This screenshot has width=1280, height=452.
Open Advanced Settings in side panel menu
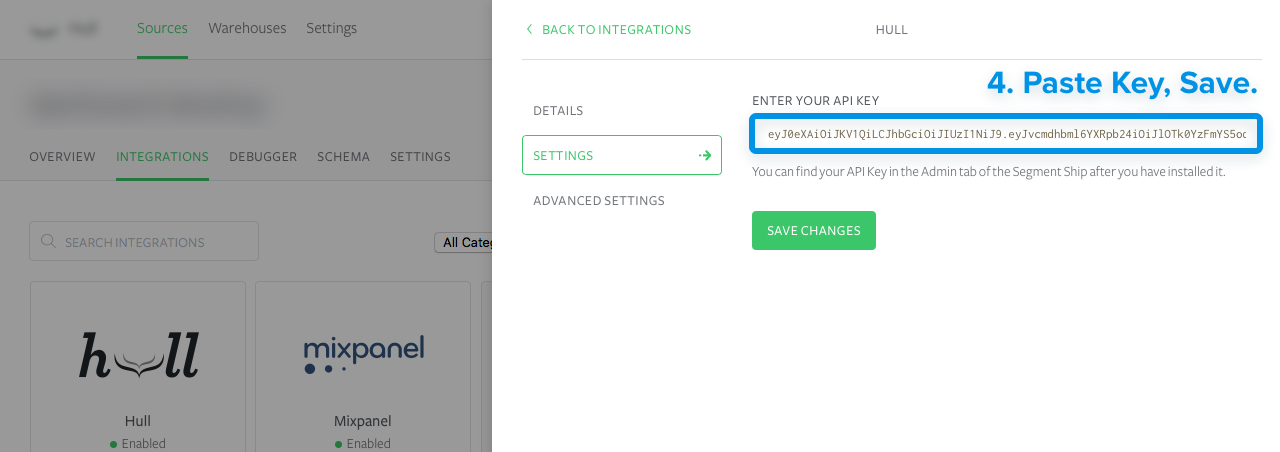[x=598, y=201]
